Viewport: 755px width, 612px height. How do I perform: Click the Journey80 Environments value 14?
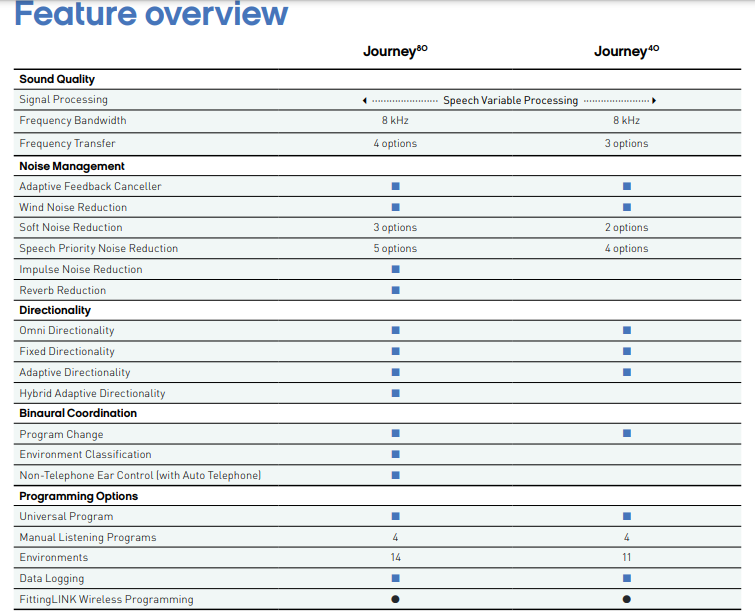(395, 558)
